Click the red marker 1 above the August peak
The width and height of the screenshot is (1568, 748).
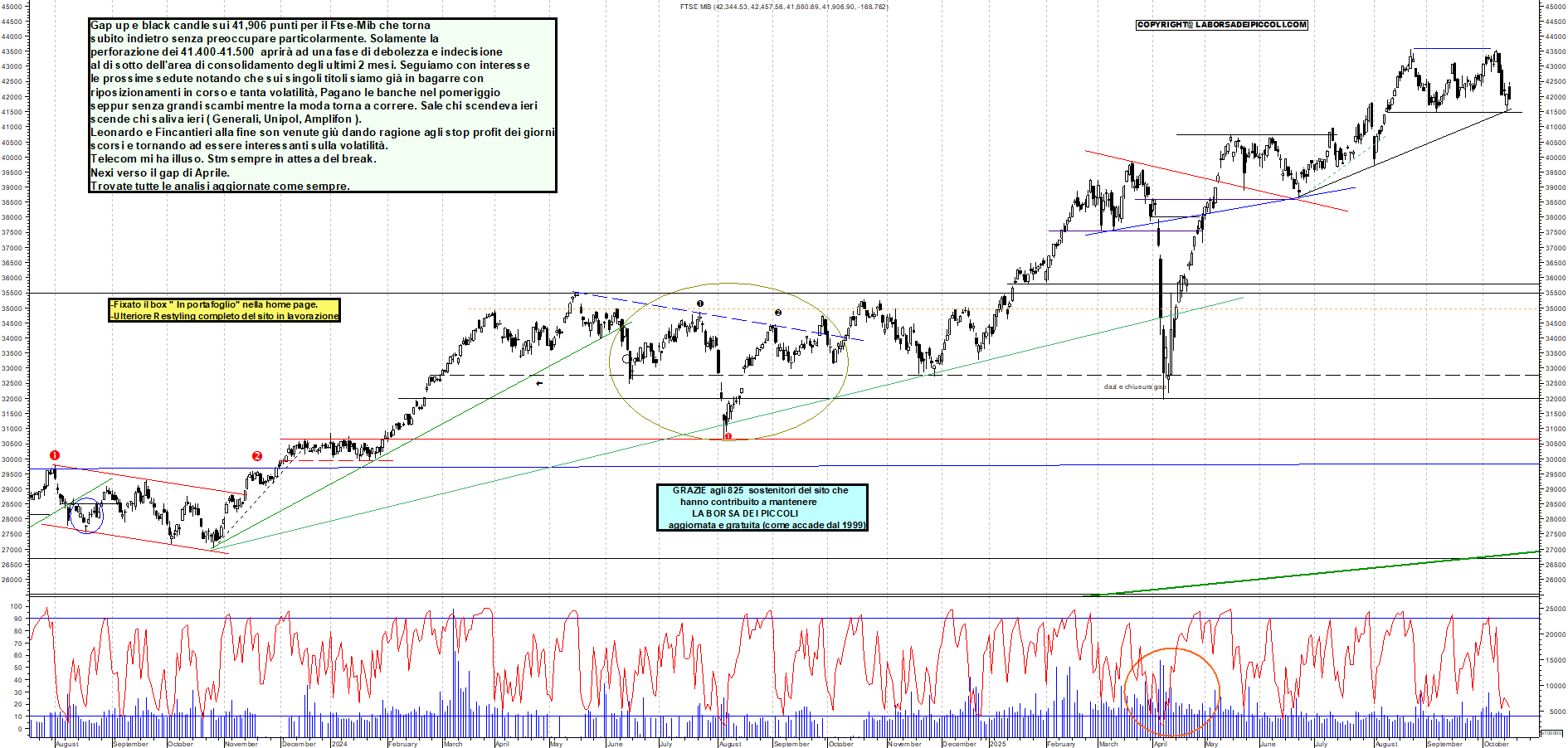55,455
